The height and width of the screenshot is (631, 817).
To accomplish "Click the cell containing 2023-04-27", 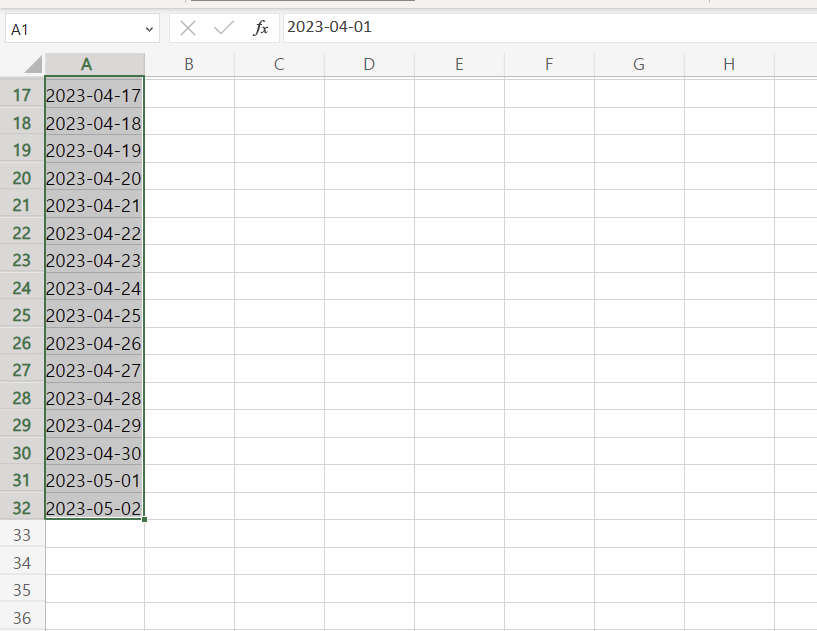I will [94, 369].
